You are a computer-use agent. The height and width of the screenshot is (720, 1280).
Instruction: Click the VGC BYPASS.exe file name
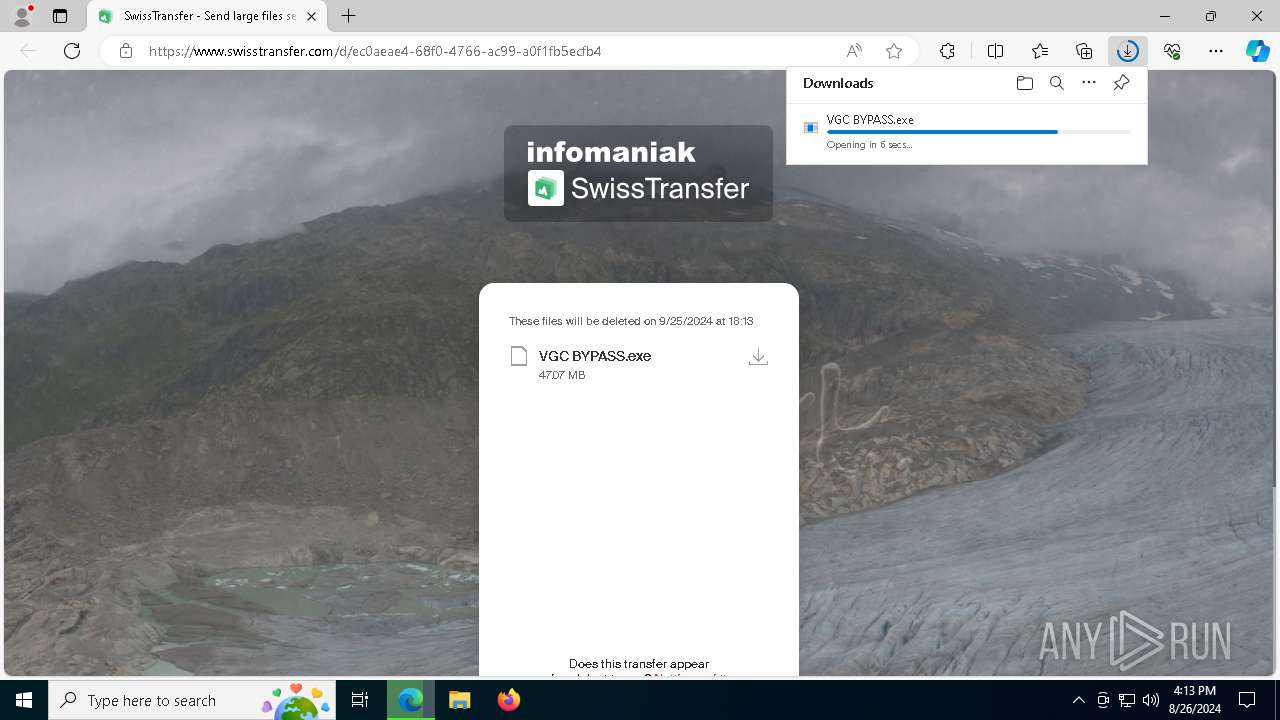click(595, 356)
